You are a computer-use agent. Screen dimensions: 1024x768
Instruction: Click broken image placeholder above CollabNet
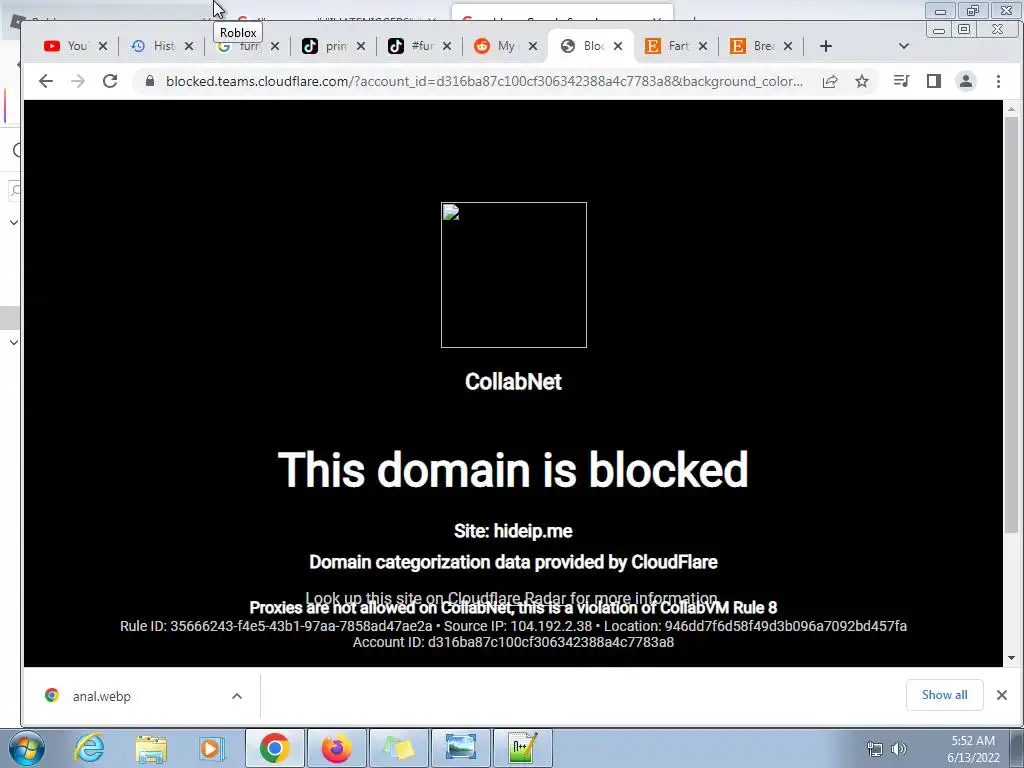[x=514, y=275]
